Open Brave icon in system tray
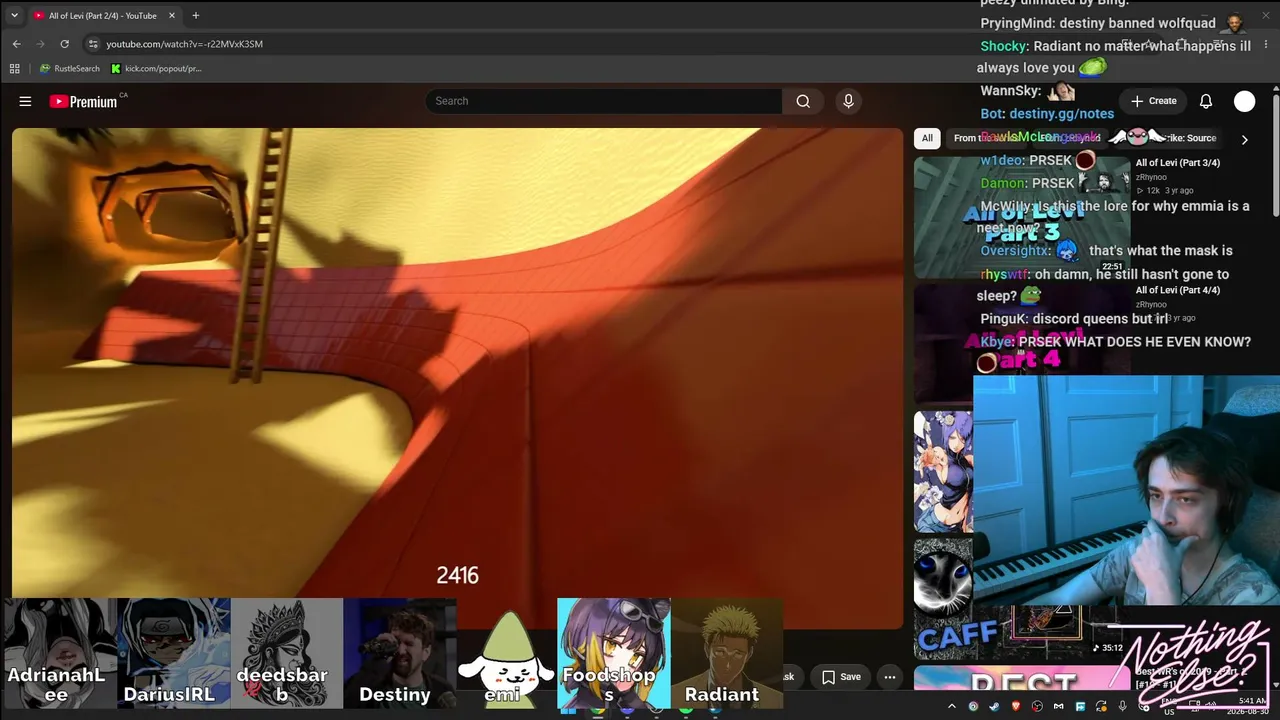The height and width of the screenshot is (720, 1280). pos(1015,707)
